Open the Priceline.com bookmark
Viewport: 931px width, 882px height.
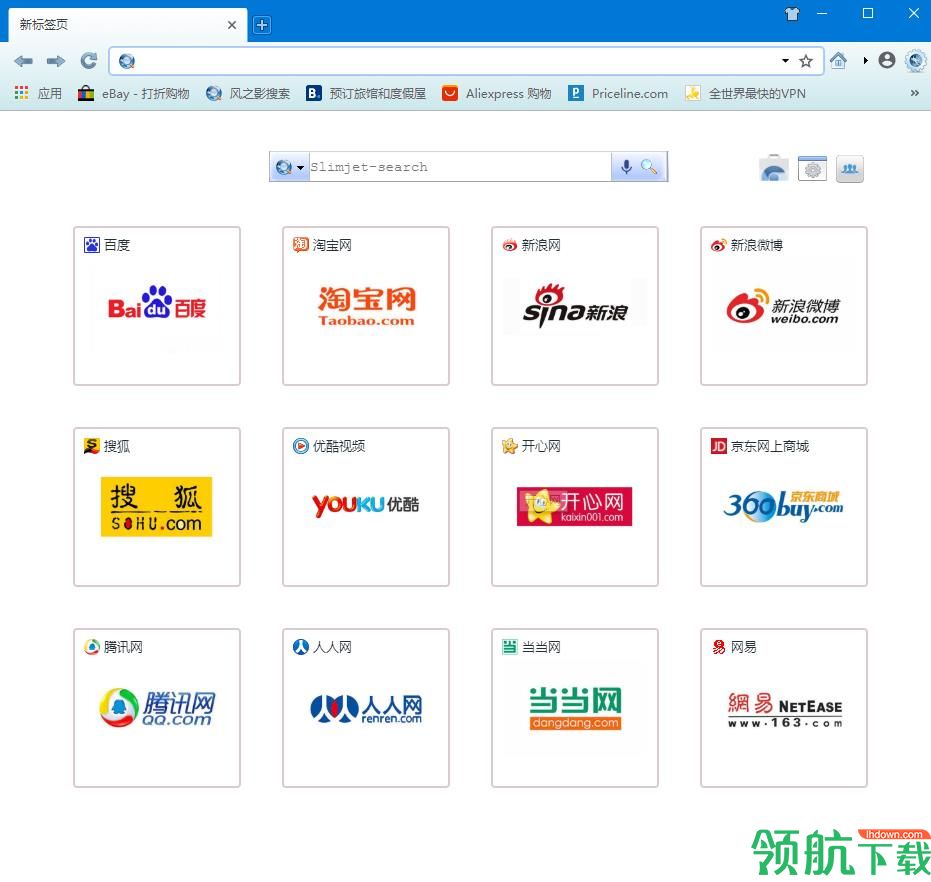pos(618,93)
